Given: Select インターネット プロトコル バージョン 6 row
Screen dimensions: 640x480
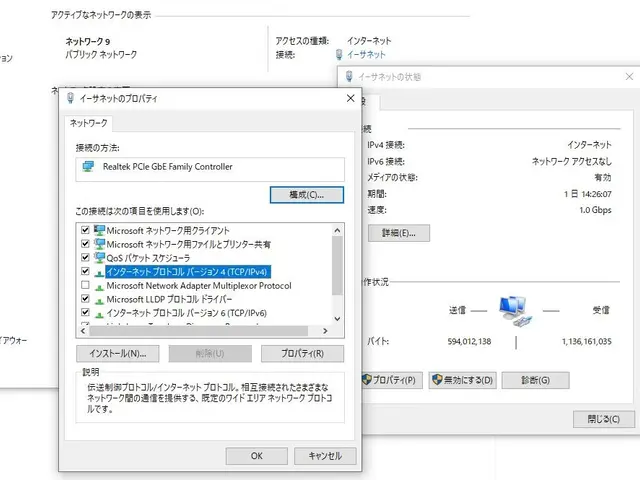Looking at the screenshot, I should click(x=187, y=313).
